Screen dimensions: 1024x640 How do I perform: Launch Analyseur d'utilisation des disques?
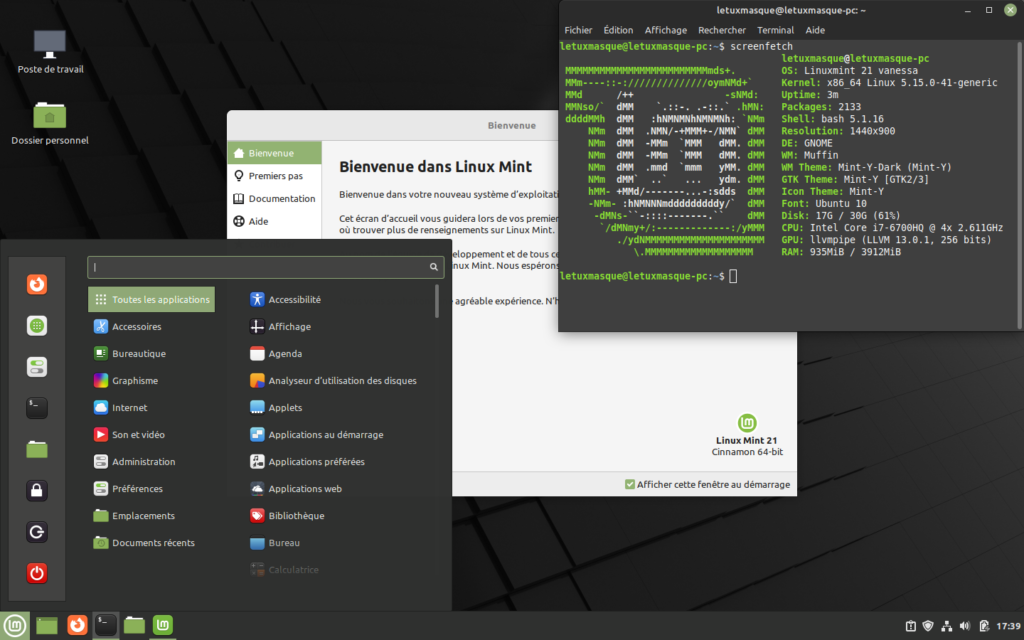click(x=333, y=380)
